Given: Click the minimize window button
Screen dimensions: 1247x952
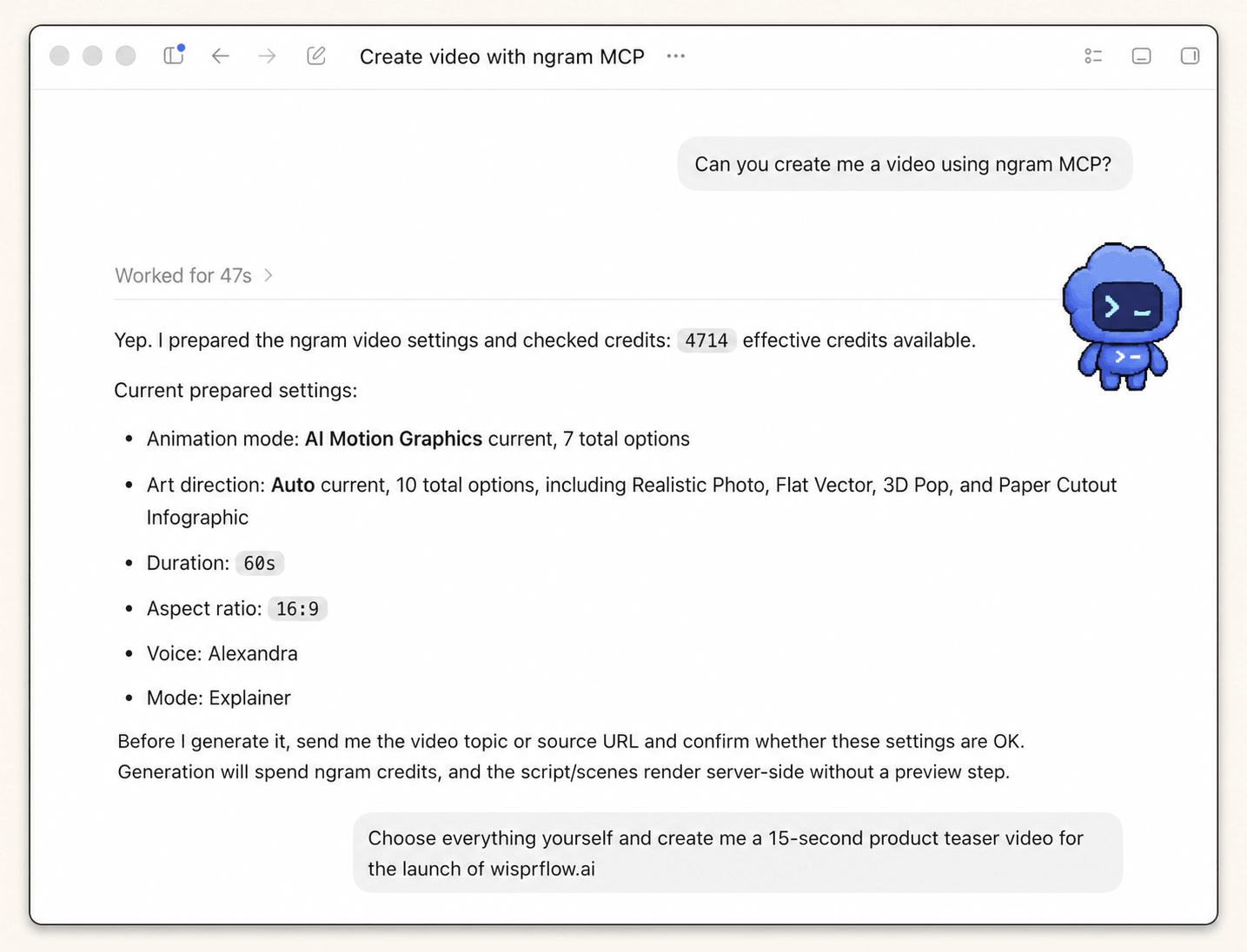Looking at the screenshot, I should [92, 56].
